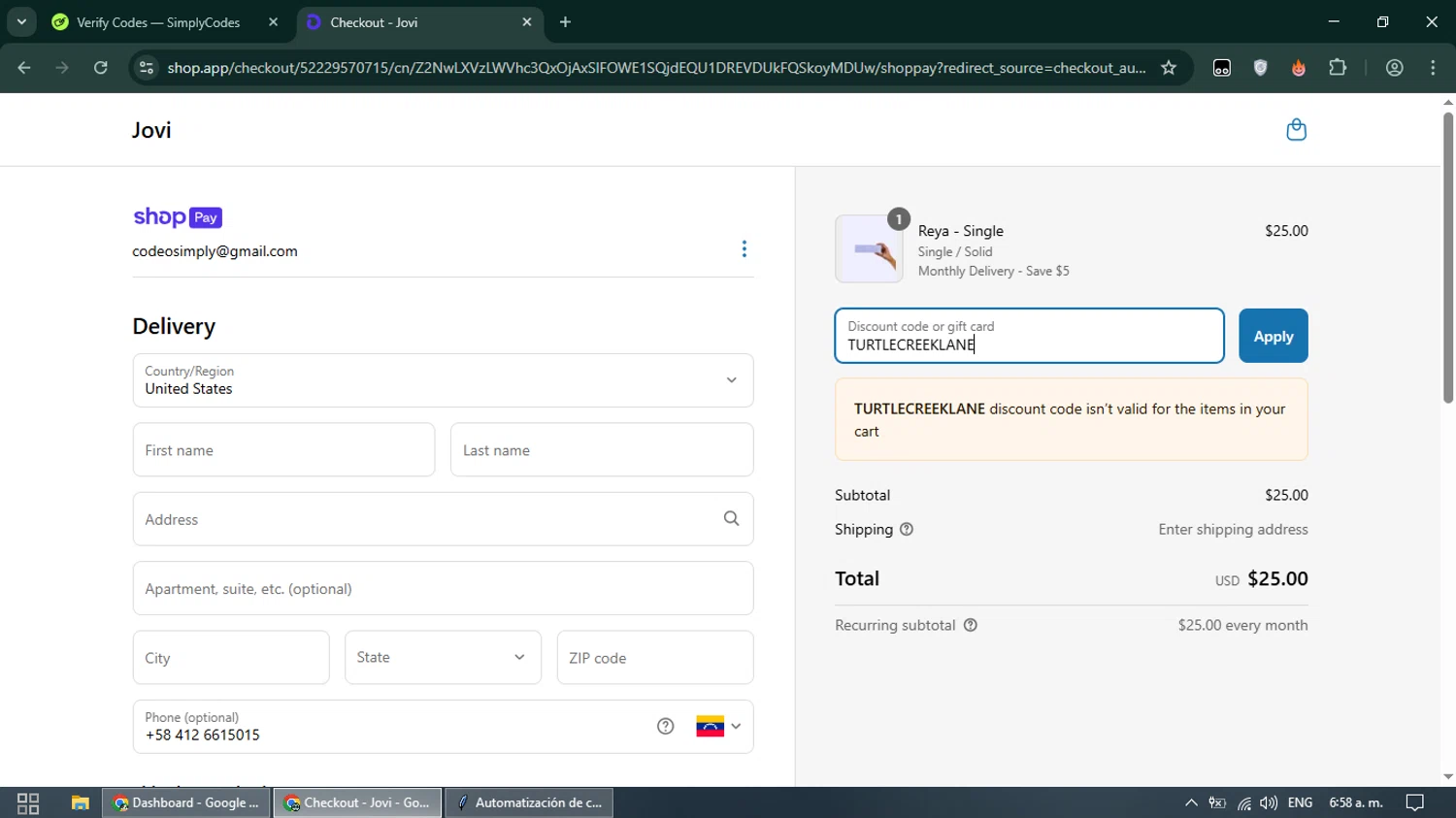Open the Extensions puzzle icon
The height and width of the screenshot is (818, 1456).
coord(1338,68)
